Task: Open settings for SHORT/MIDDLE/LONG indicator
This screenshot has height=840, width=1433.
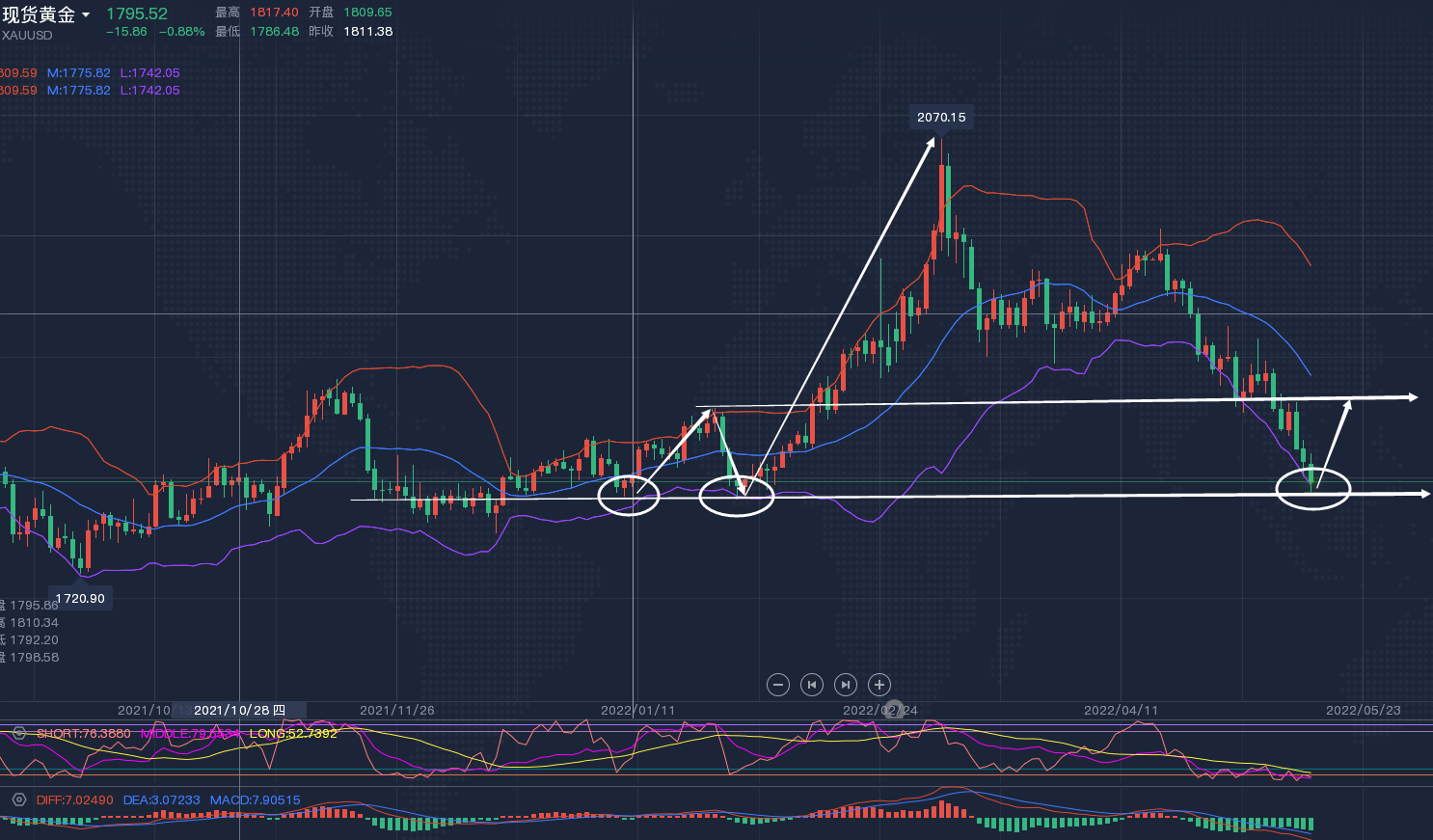Action: tap(18, 734)
